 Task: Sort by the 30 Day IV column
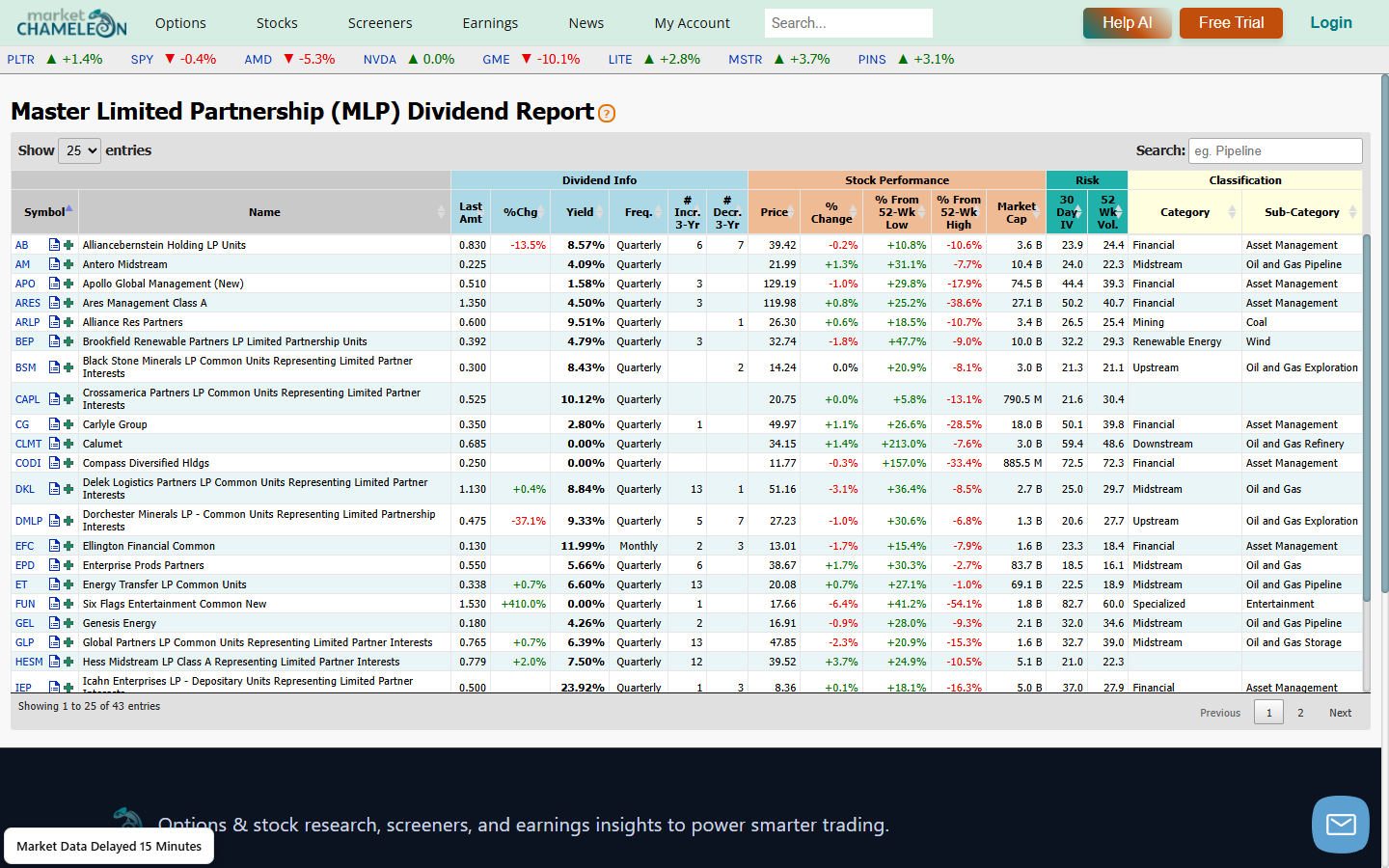click(1067, 212)
